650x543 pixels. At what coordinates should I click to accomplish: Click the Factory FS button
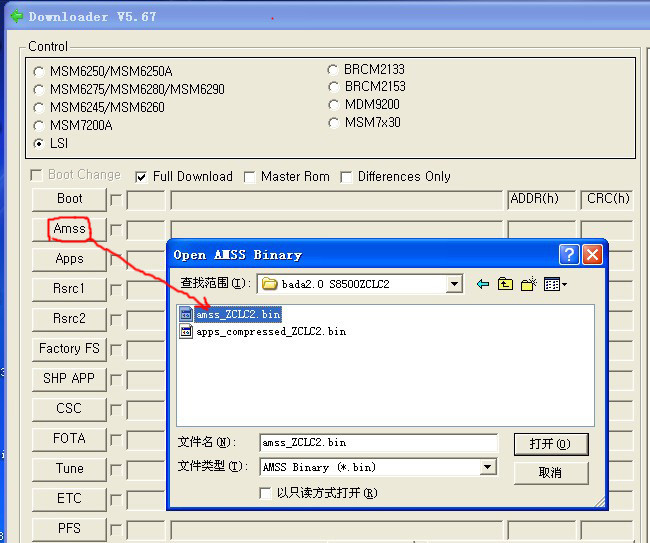[69, 349]
